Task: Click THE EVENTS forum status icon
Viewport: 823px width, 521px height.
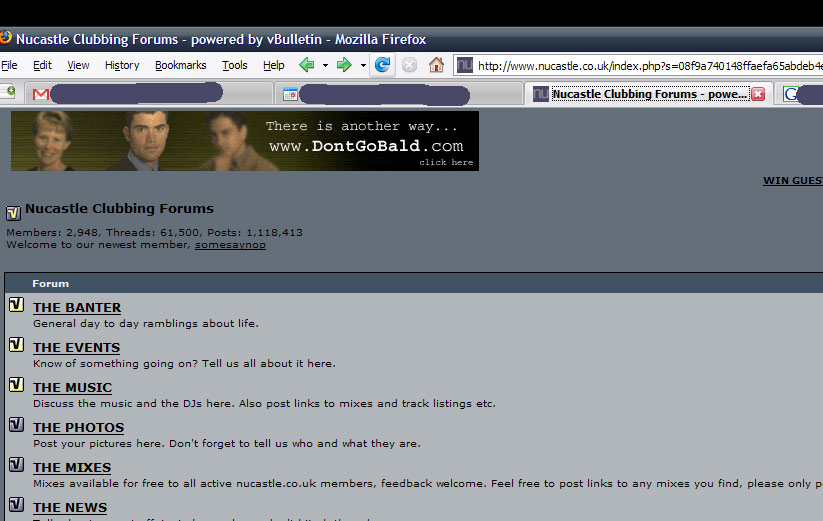Action: coord(16,345)
